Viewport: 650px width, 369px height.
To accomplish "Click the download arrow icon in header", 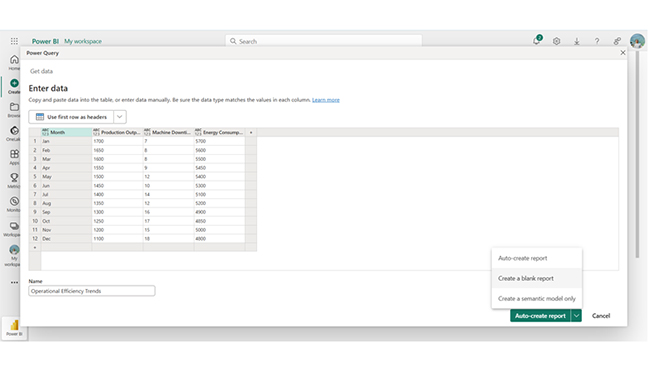I will (x=577, y=41).
